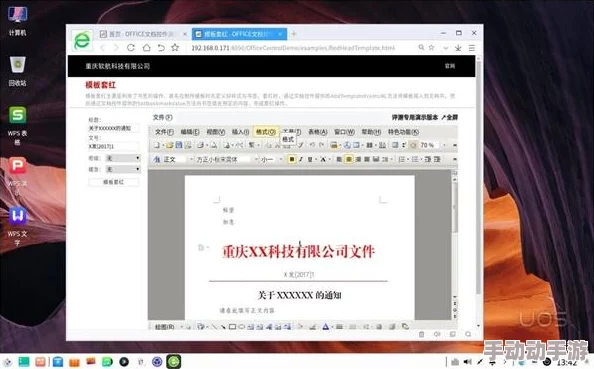This screenshot has width=594, height=369.
Task: Open the browser hamburger menu
Action: click(x=472, y=48)
